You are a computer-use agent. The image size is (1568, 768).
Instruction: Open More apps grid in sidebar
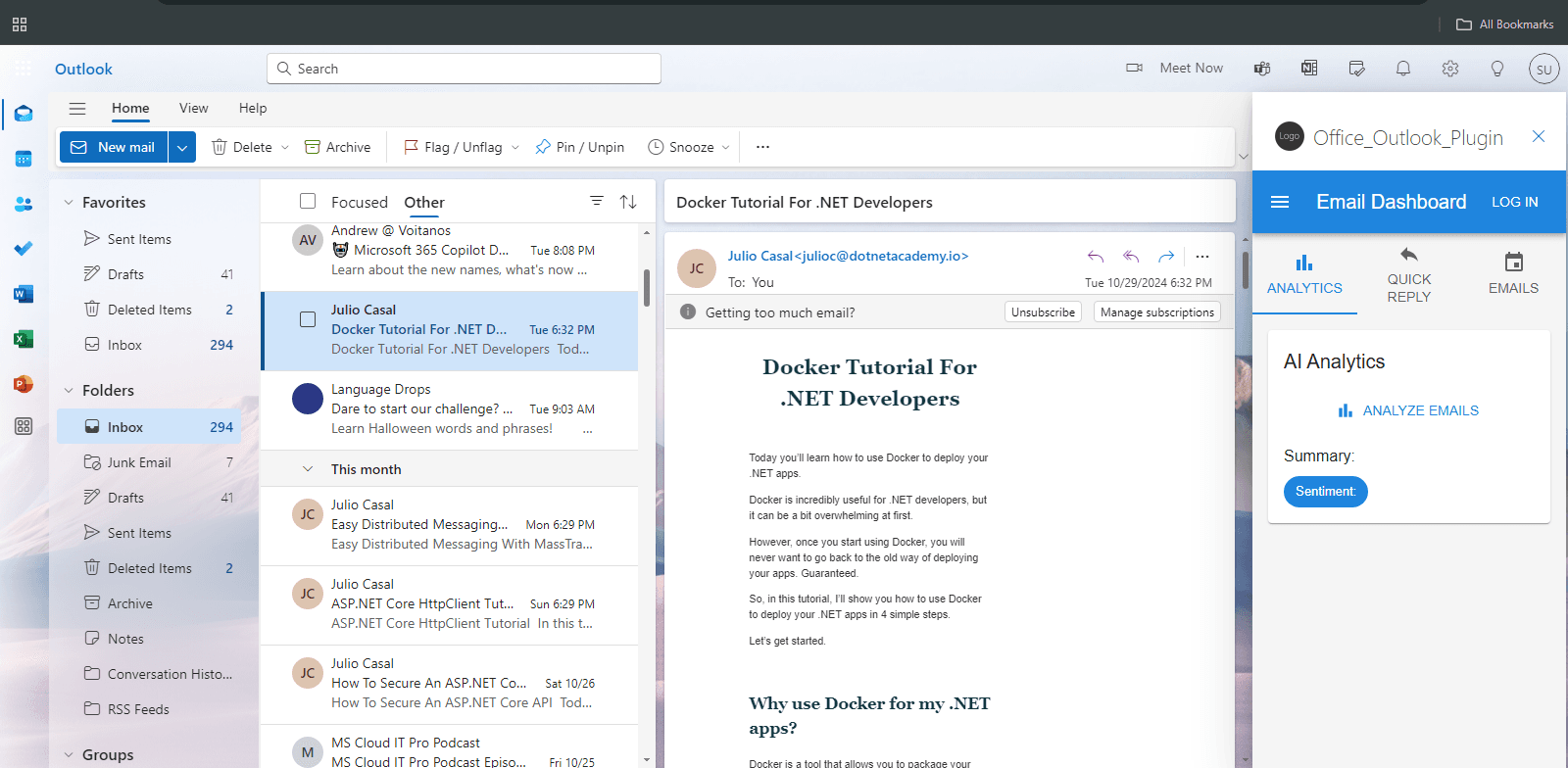[x=24, y=426]
